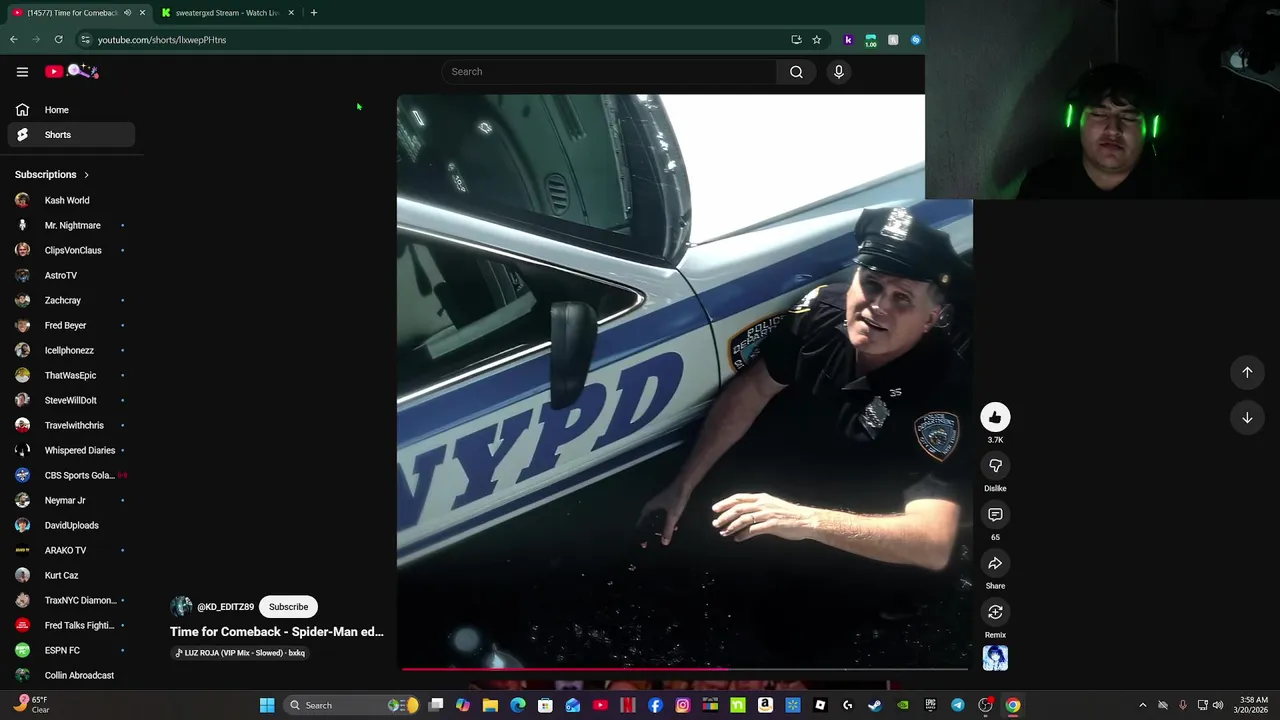
Task: Open Telegram from the taskbar
Action: pos(958,705)
